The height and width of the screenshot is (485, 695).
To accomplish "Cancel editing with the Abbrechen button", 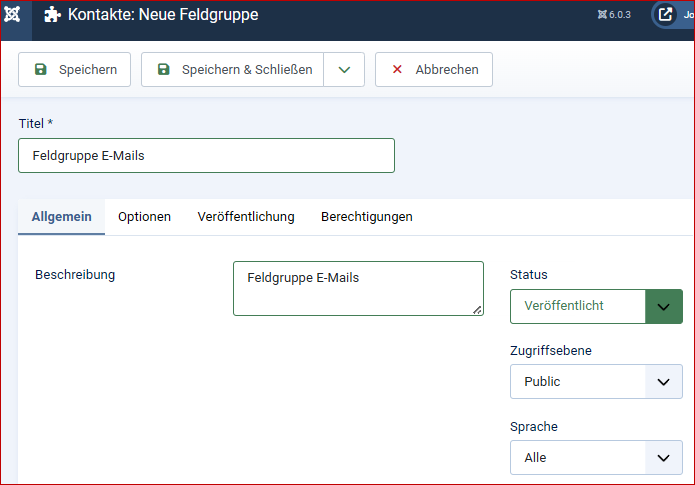I will pyautogui.click(x=434, y=70).
